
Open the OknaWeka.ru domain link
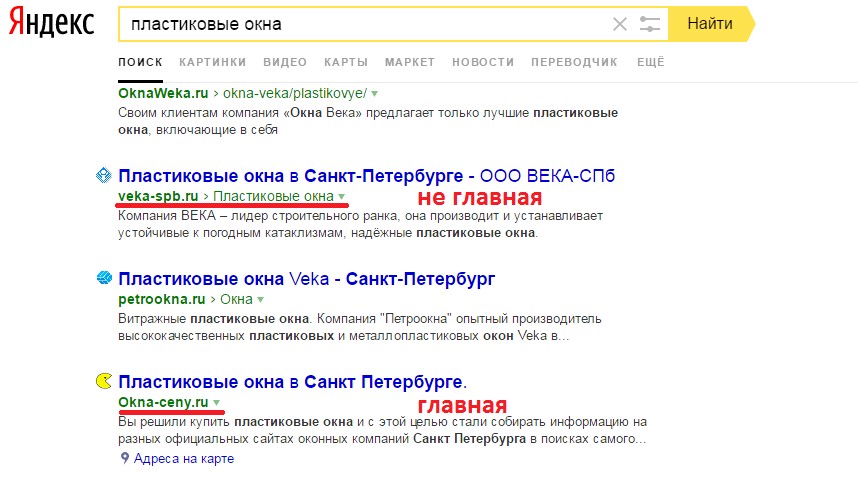(163, 93)
